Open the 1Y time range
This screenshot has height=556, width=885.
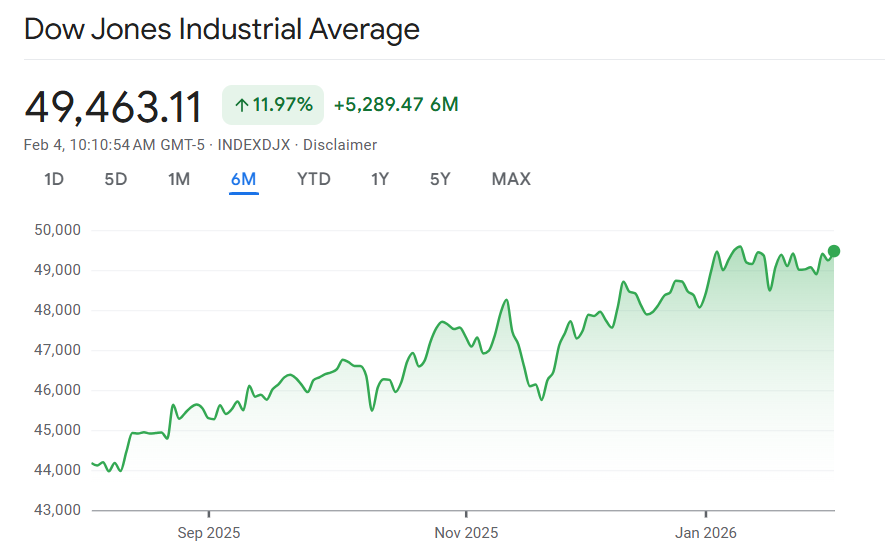380,180
